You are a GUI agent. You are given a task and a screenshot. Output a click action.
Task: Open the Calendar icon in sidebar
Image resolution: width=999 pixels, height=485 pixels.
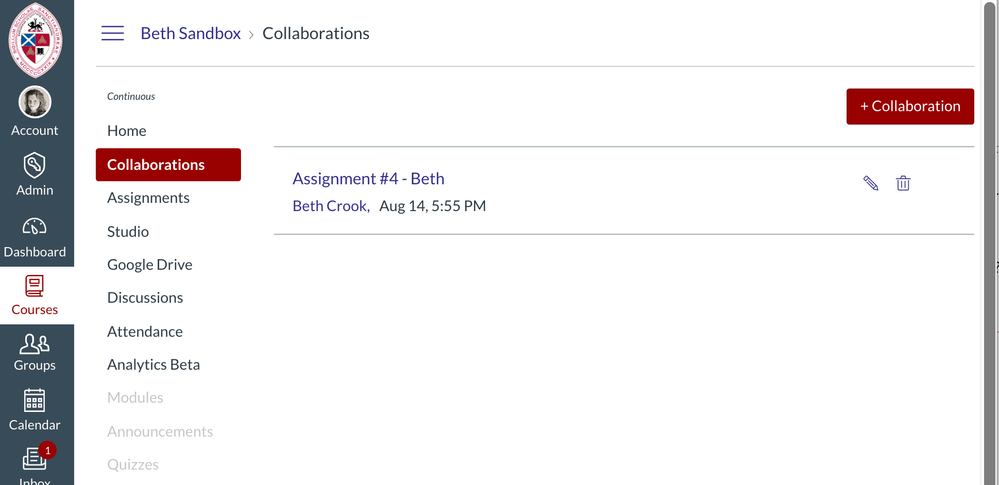coord(35,402)
